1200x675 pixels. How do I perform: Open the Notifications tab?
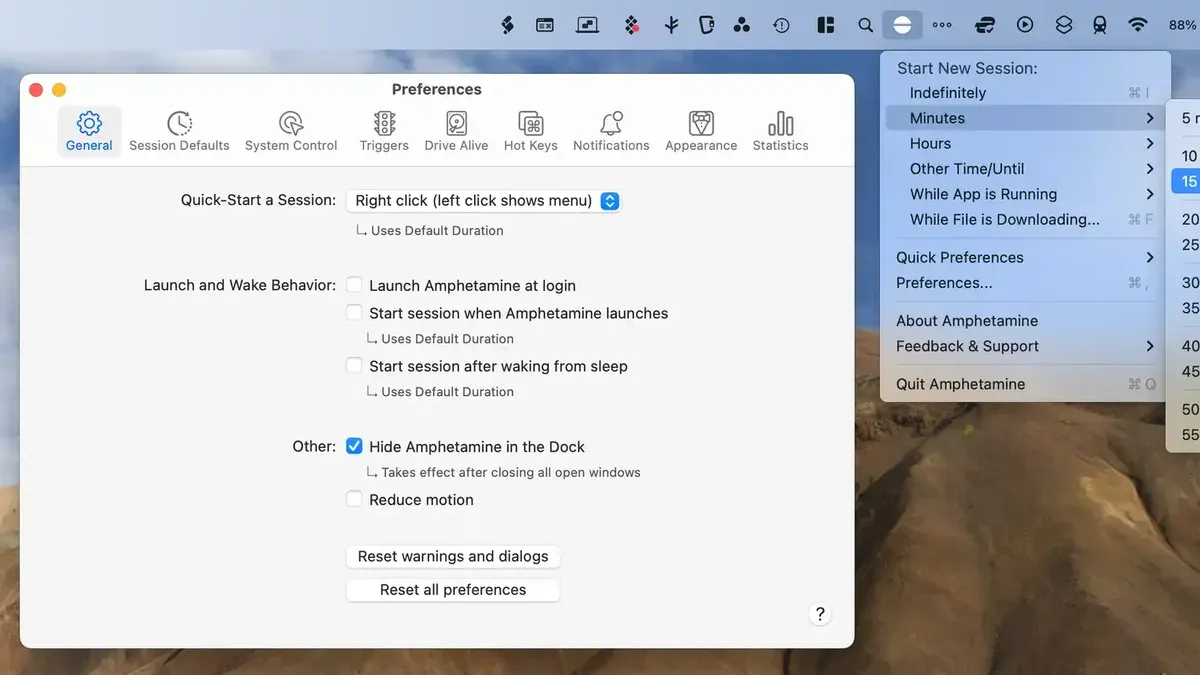[611, 132]
